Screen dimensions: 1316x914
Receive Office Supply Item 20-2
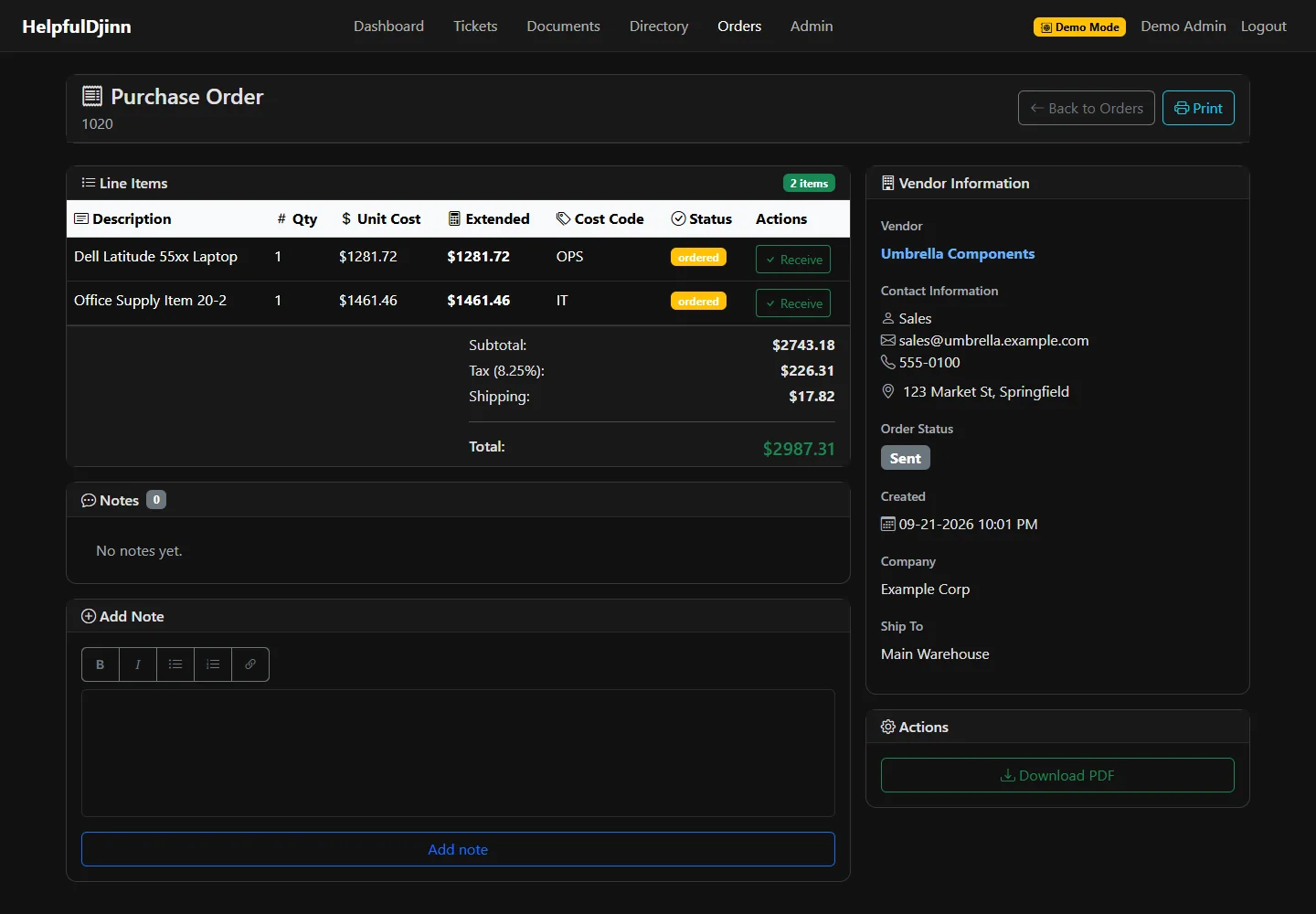(793, 303)
